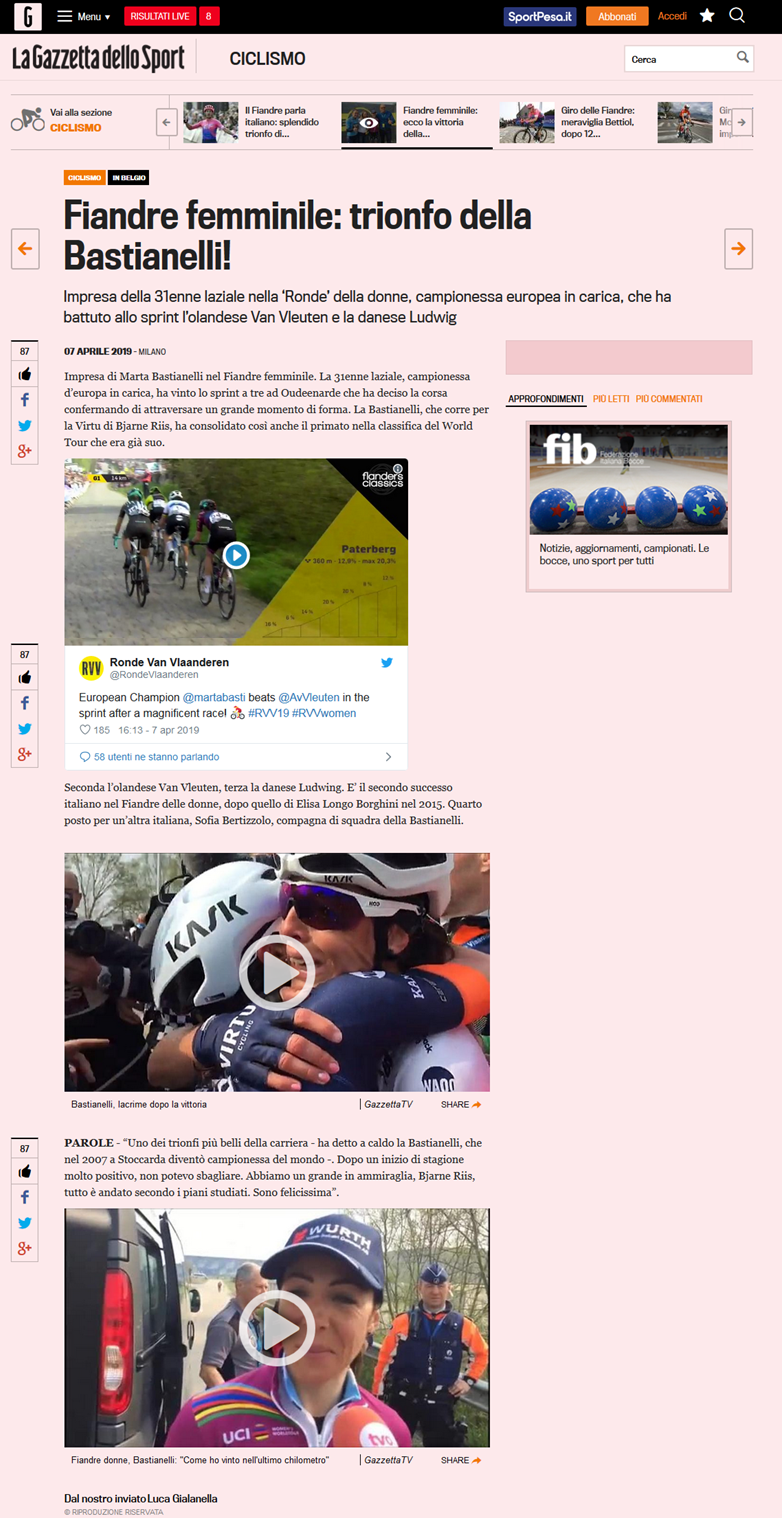Click the Abbonati button
Viewport: 782px width, 1518px height.
point(617,16)
